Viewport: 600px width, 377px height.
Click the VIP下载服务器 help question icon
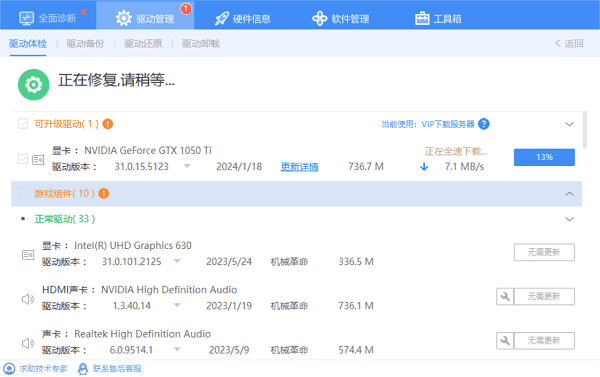tap(484, 124)
